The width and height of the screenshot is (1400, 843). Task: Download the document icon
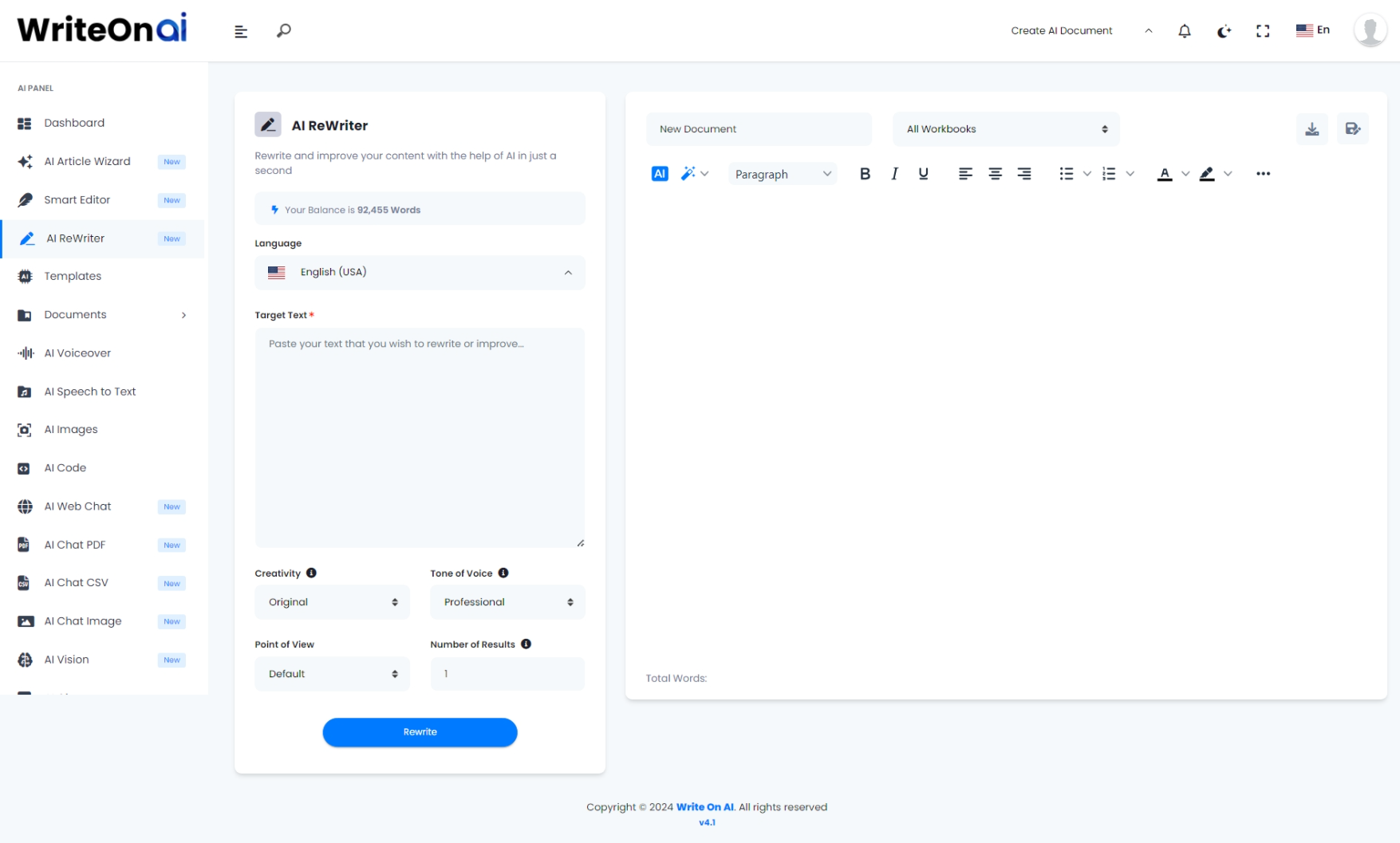click(x=1312, y=129)
